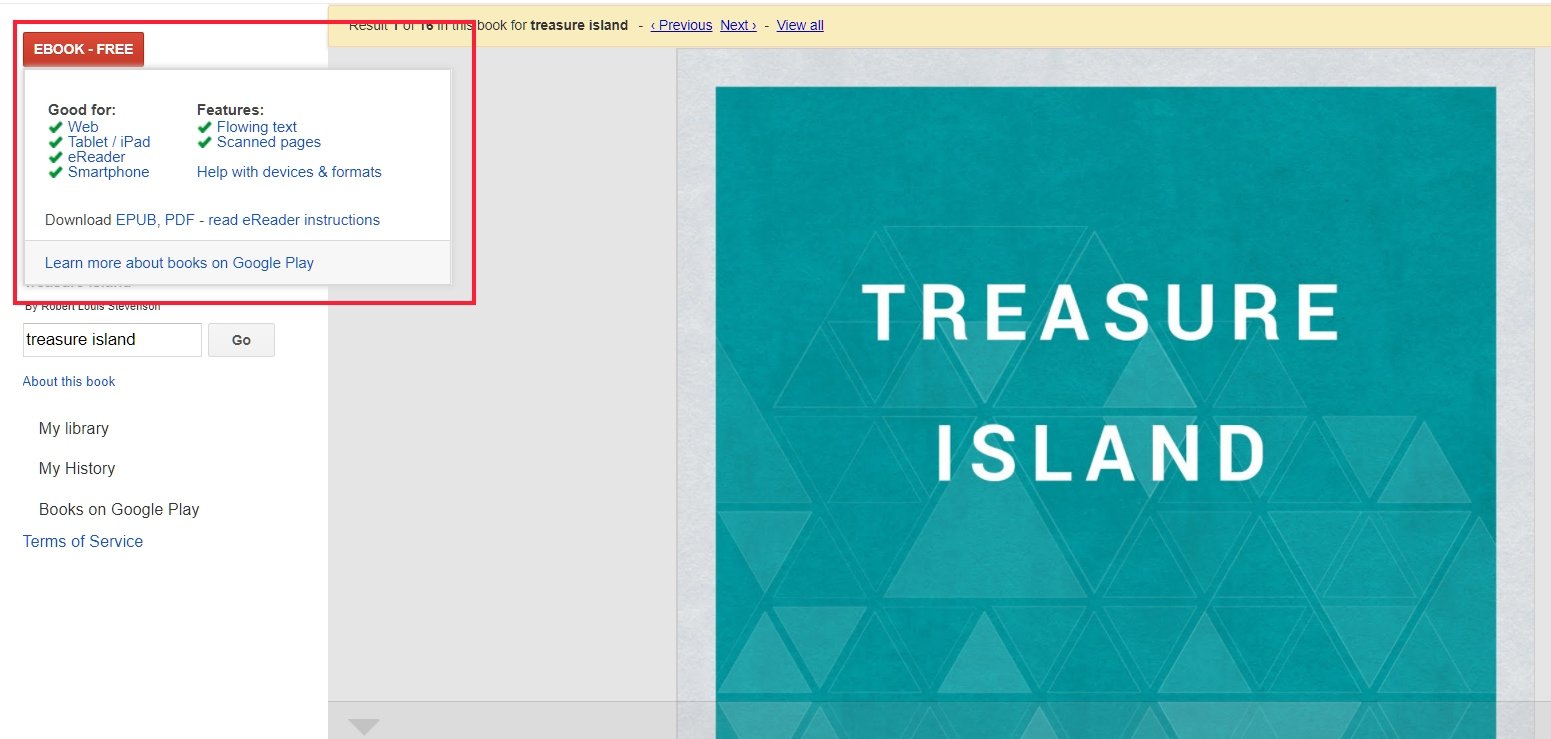This screenshot has width=1551, height=739.
Task: Open Help with devices & formats
Action: click(x=289, y=172)
